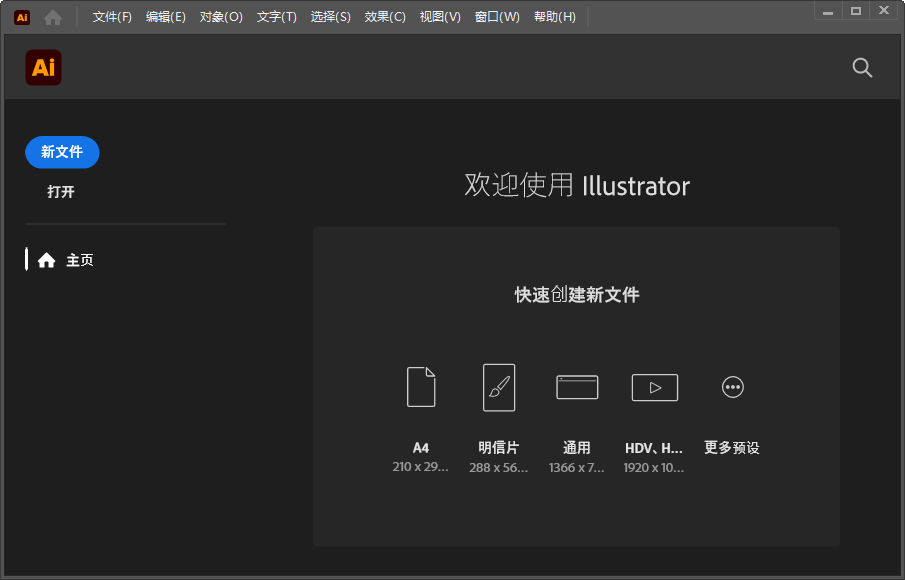The image size is (905, 580).
Task: Click the 210 x 29 size label under A4
Action: (420, 467)
